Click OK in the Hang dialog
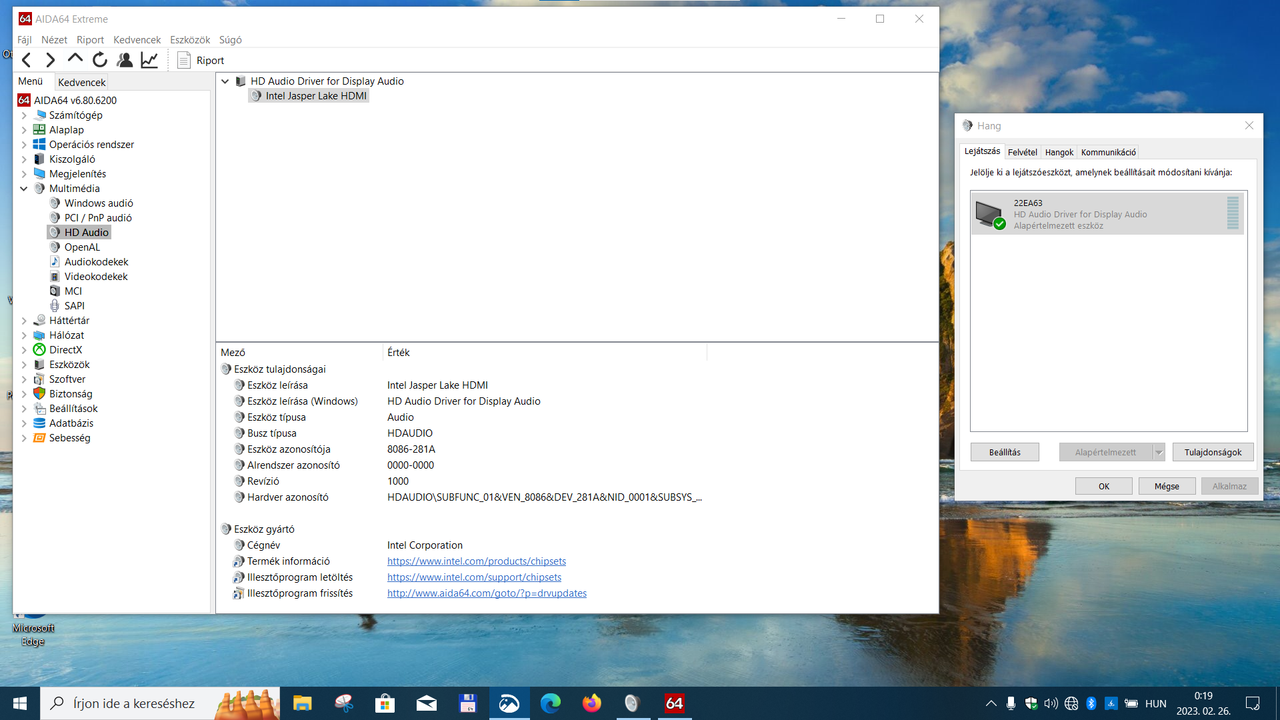Screen dimensions: 1280x720 (1104, 486)
